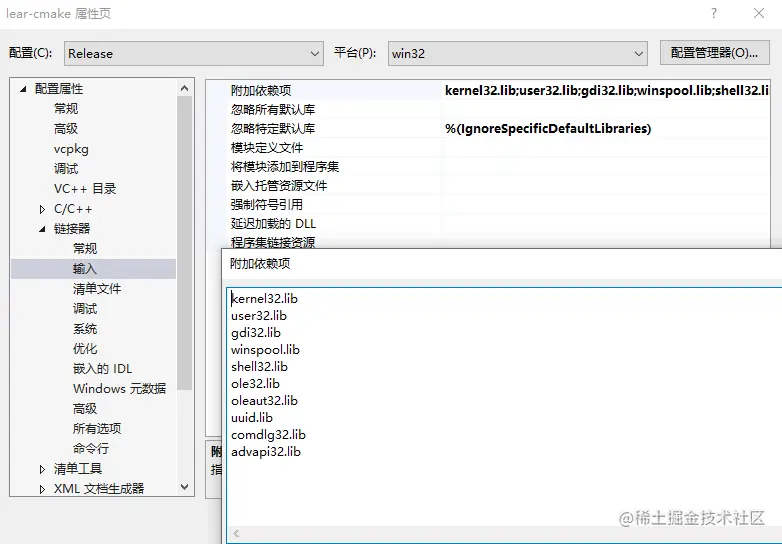This screenshot has height=544, width=782.
Task: Expand the 清单工具 tree node
Action: tap(42, 469)
